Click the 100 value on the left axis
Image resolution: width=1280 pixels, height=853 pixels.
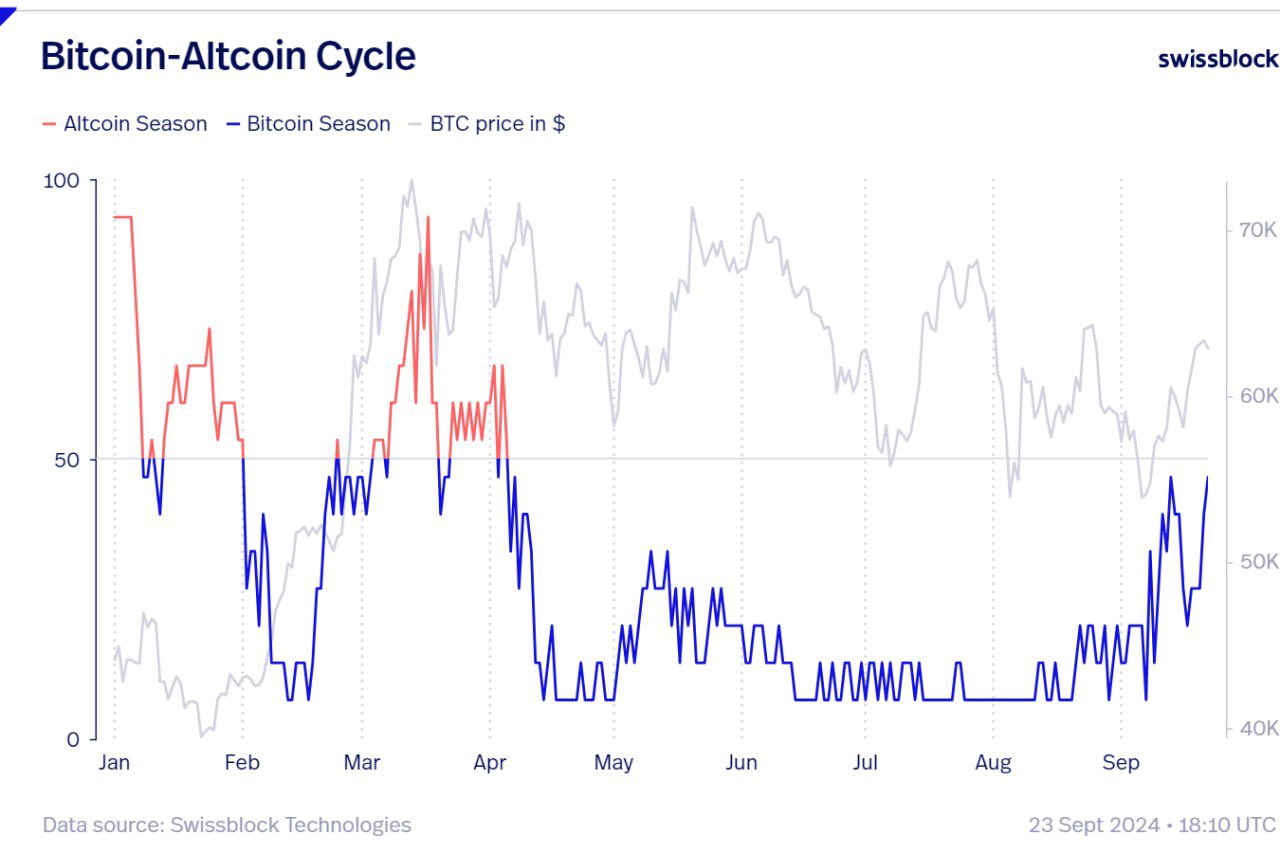63,181
